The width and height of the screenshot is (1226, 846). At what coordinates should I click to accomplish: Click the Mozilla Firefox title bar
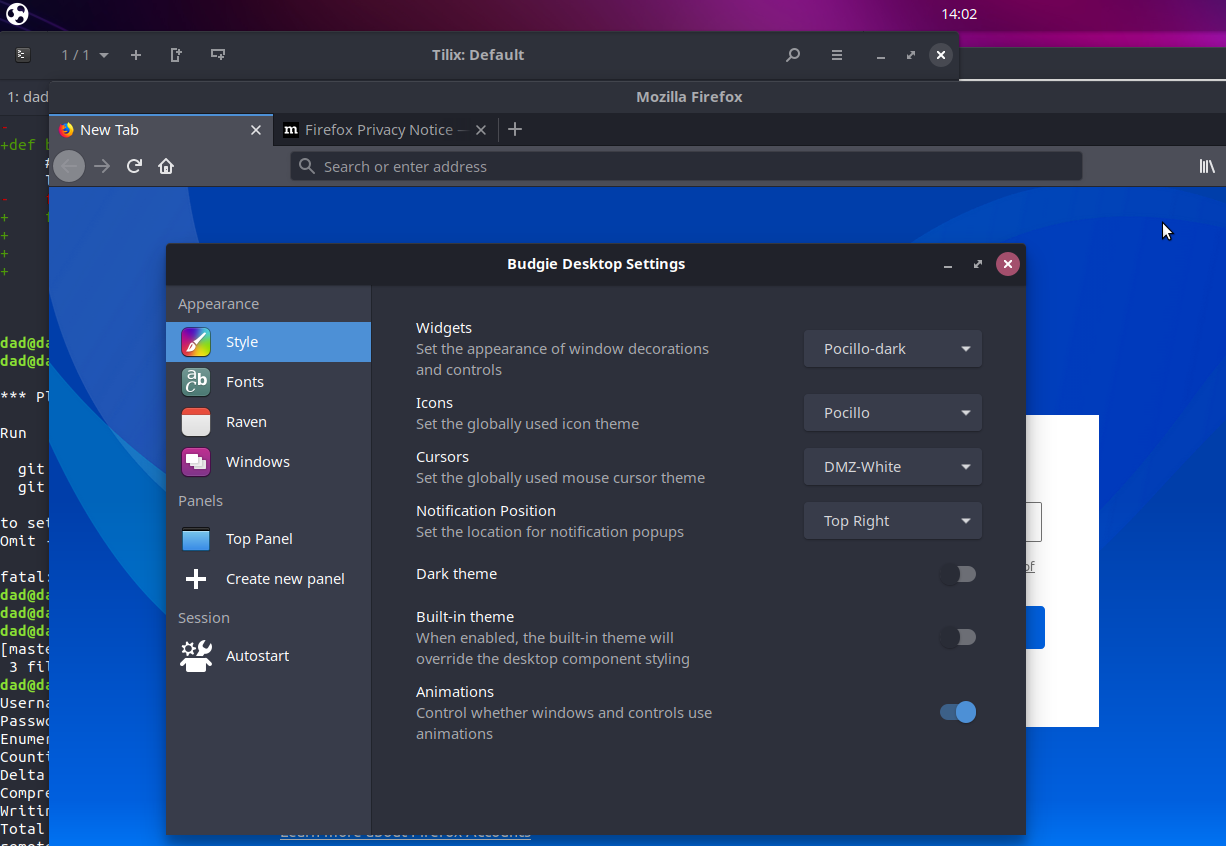(x=689, y=97)
